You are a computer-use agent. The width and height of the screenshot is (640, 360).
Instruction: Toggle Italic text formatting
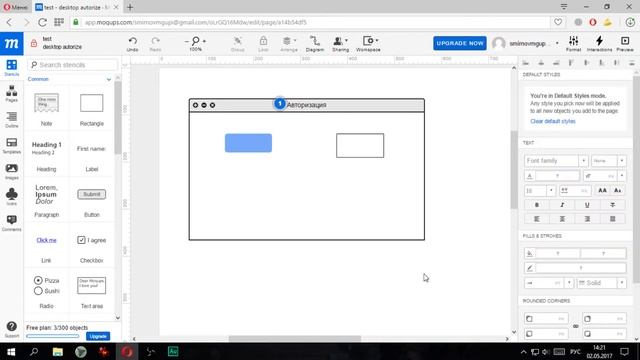pyautogui.click(x=562, y=205)
